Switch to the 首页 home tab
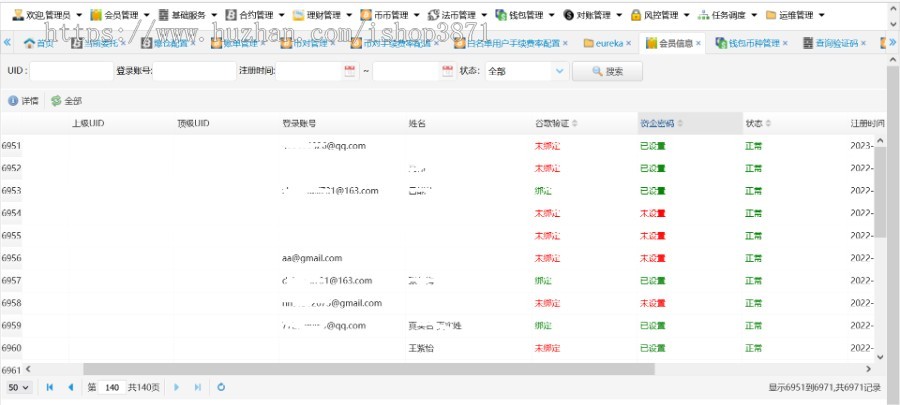This screenshot has width=900, height=405. pos(39,43)
